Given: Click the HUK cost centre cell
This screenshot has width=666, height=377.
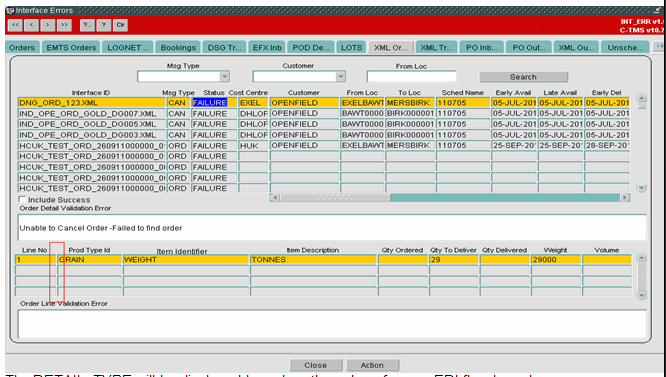Looking at the screenshot, I should (x=253, y=146).
